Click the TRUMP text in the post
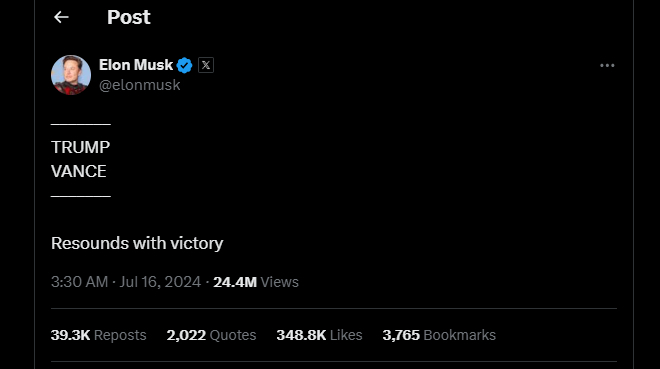Viewport: 660px width, 369px height. pyautogui.click(x=80, y=147)
